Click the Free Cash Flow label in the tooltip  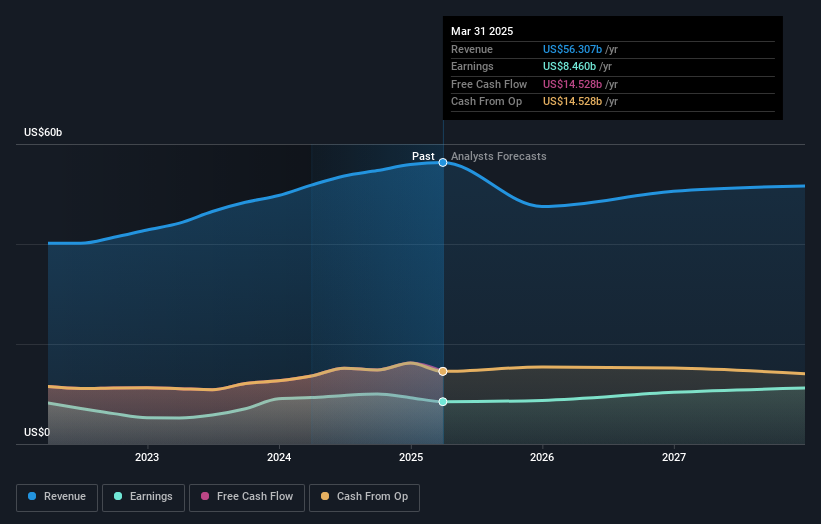[489, 84]
